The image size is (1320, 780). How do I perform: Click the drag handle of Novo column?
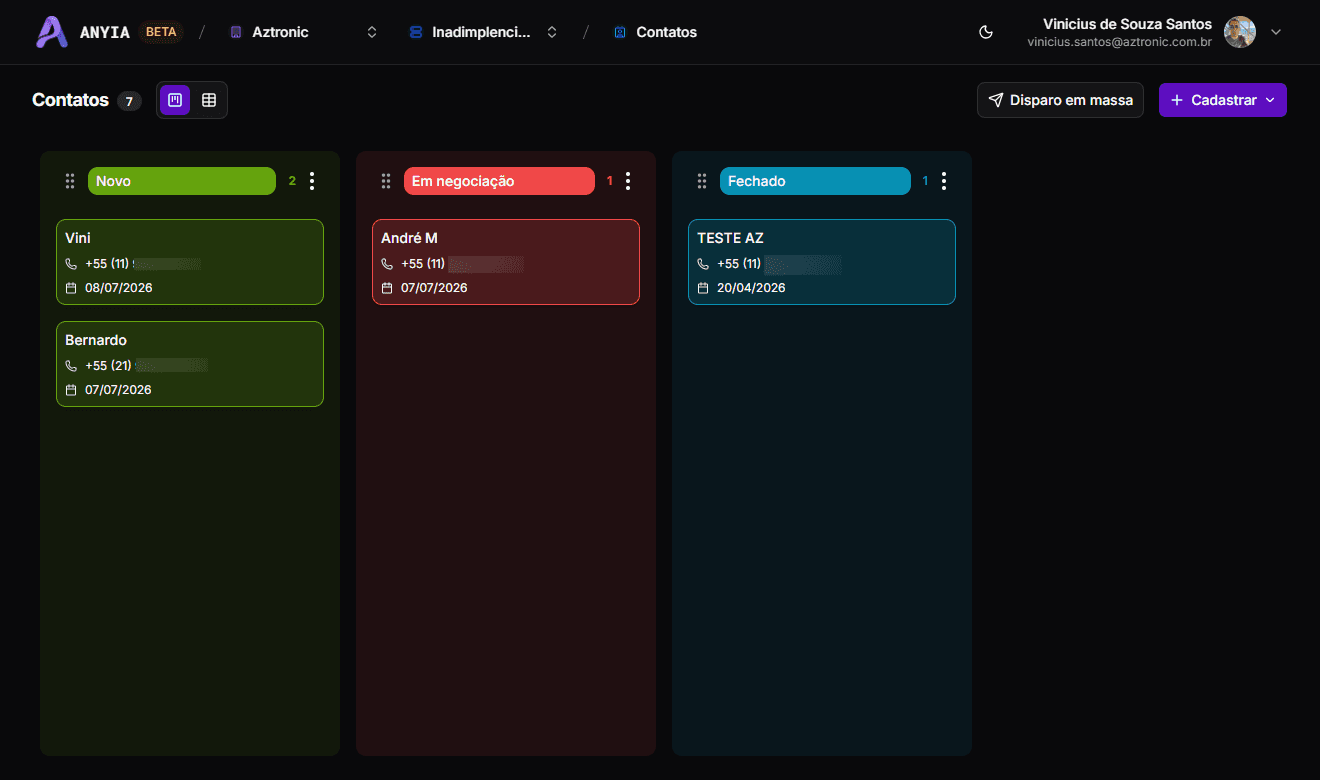70,181
